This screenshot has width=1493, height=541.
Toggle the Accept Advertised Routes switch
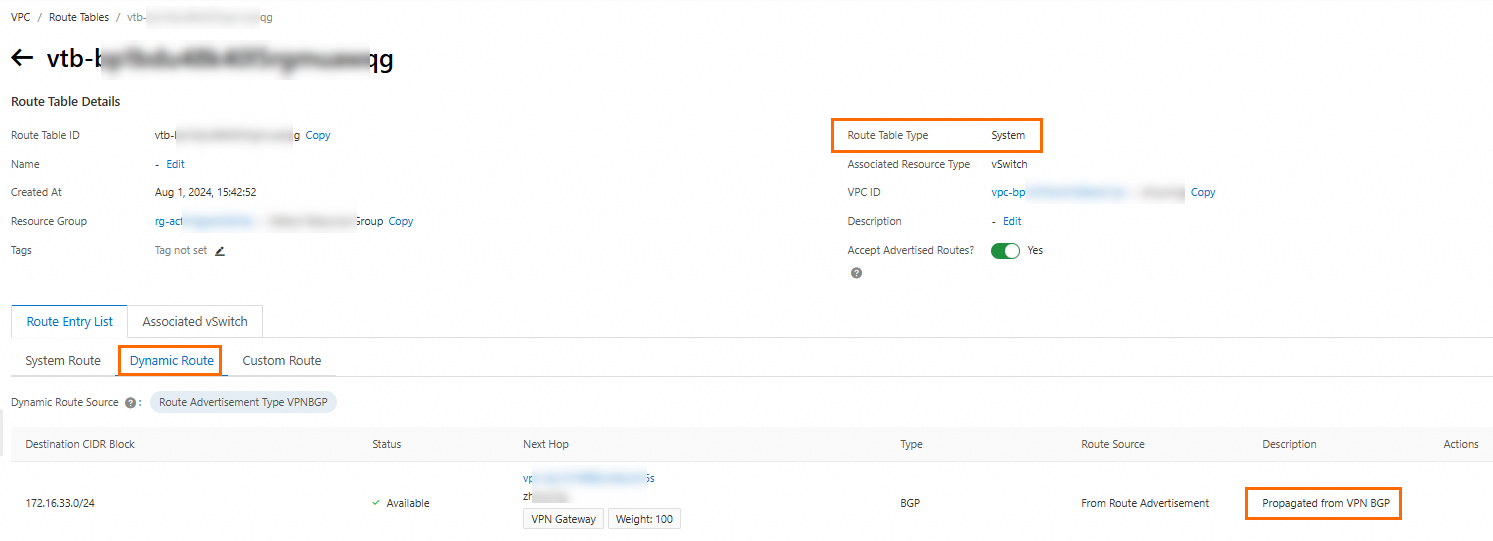pyautogui.click(x=1005, y=251)
